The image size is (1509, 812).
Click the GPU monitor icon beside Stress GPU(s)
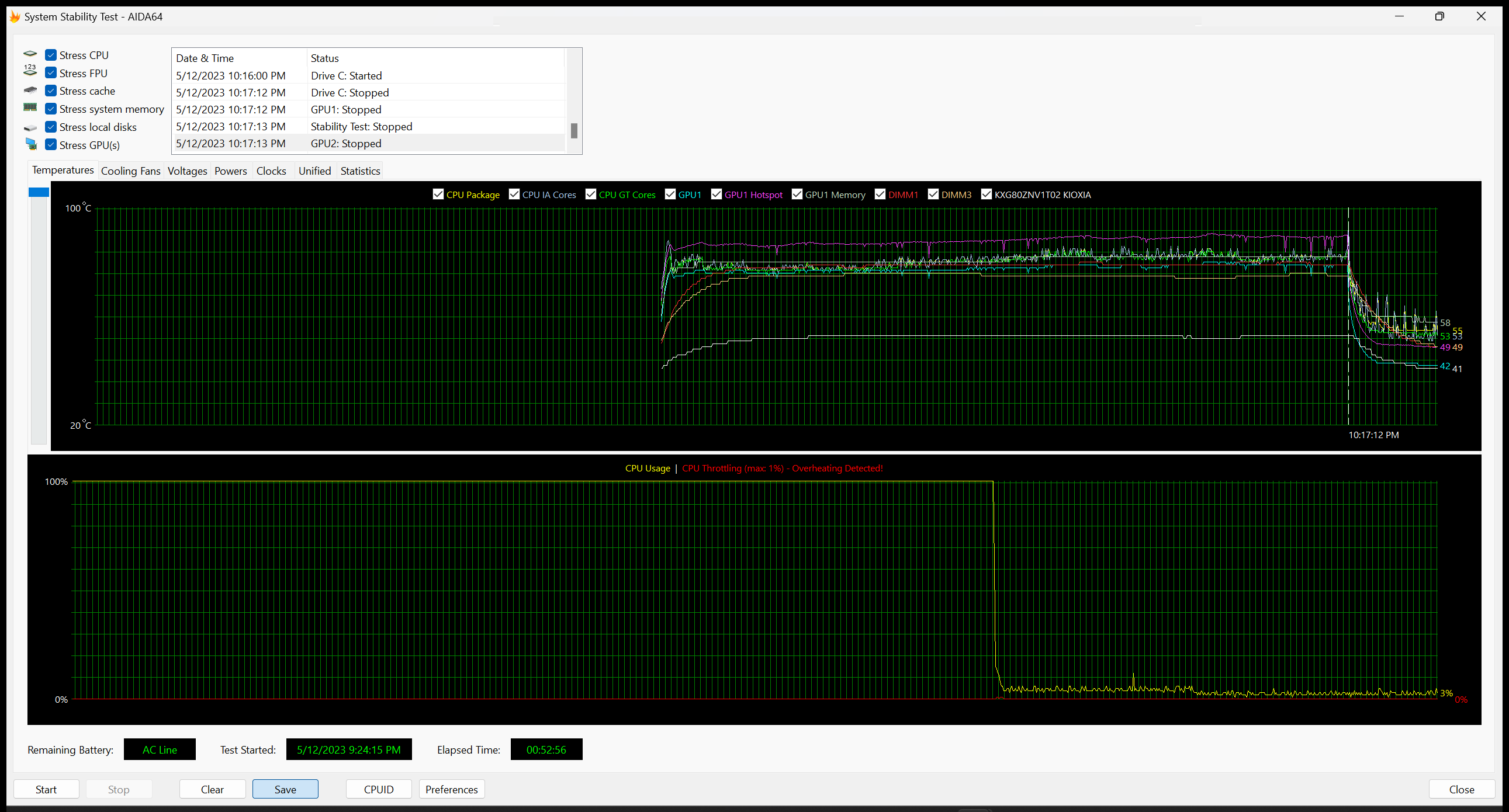pos(31,144)
